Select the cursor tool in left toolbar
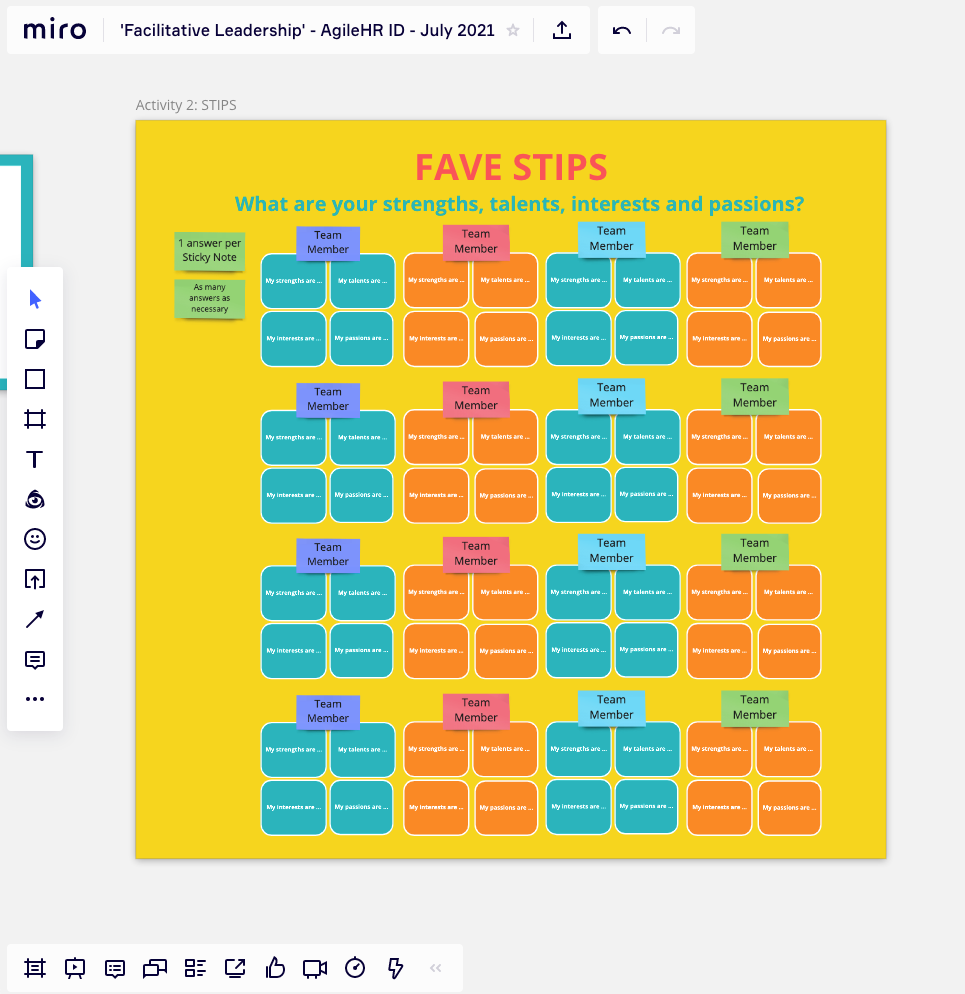Viewport: 965px width, 994px height. [35, 299]
